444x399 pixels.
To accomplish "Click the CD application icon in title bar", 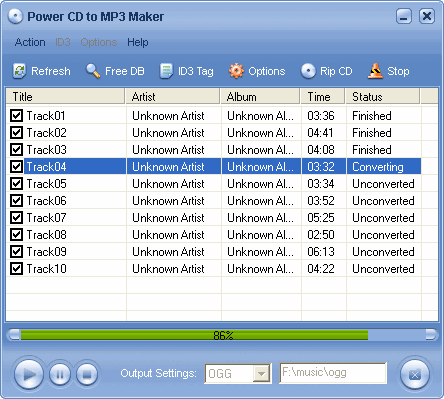I will pyautogui.click(x=15, y=16).
